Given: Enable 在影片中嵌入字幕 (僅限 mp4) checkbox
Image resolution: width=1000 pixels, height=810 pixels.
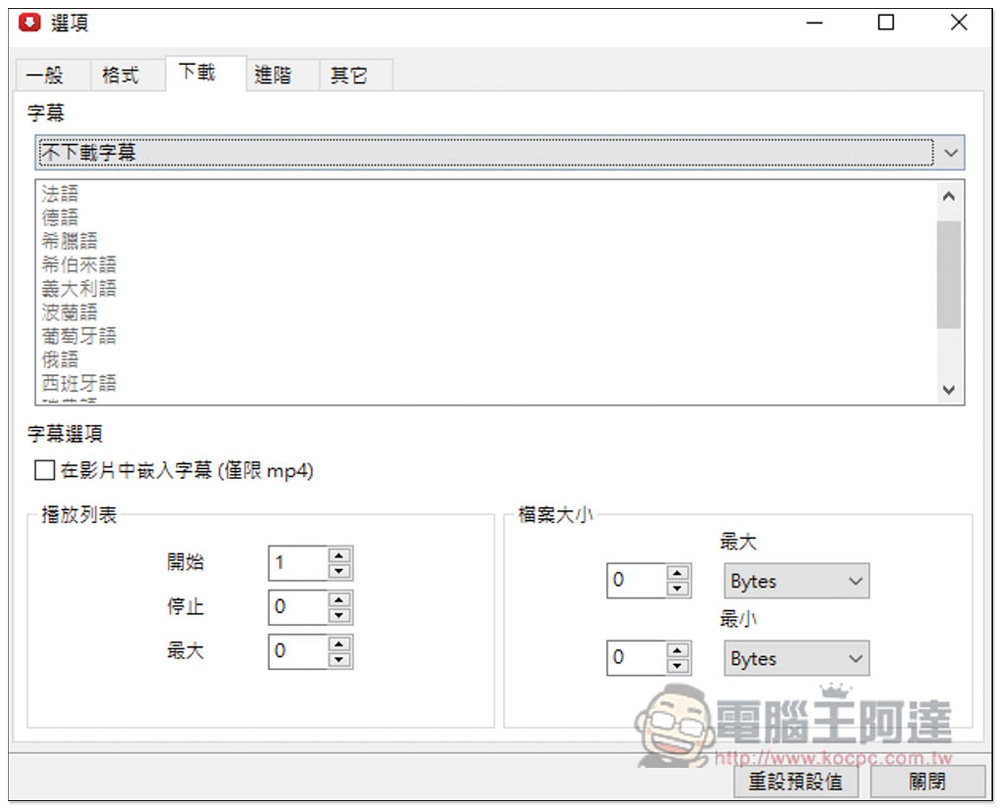Looking at the screenshot, I should click(x=45, y=471).
